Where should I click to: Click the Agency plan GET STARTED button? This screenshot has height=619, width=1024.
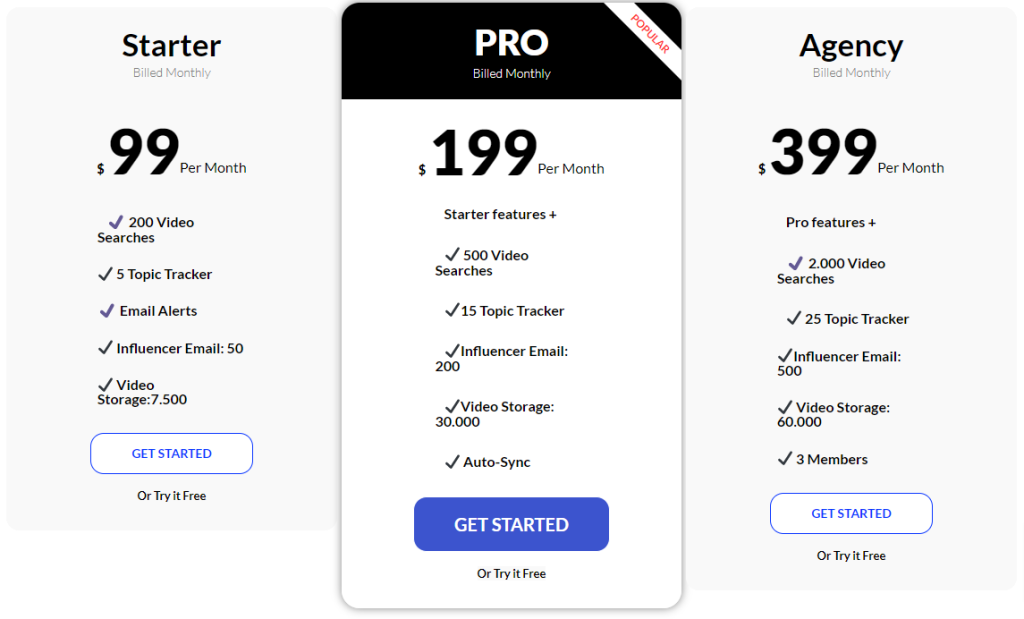click(851, 513)
